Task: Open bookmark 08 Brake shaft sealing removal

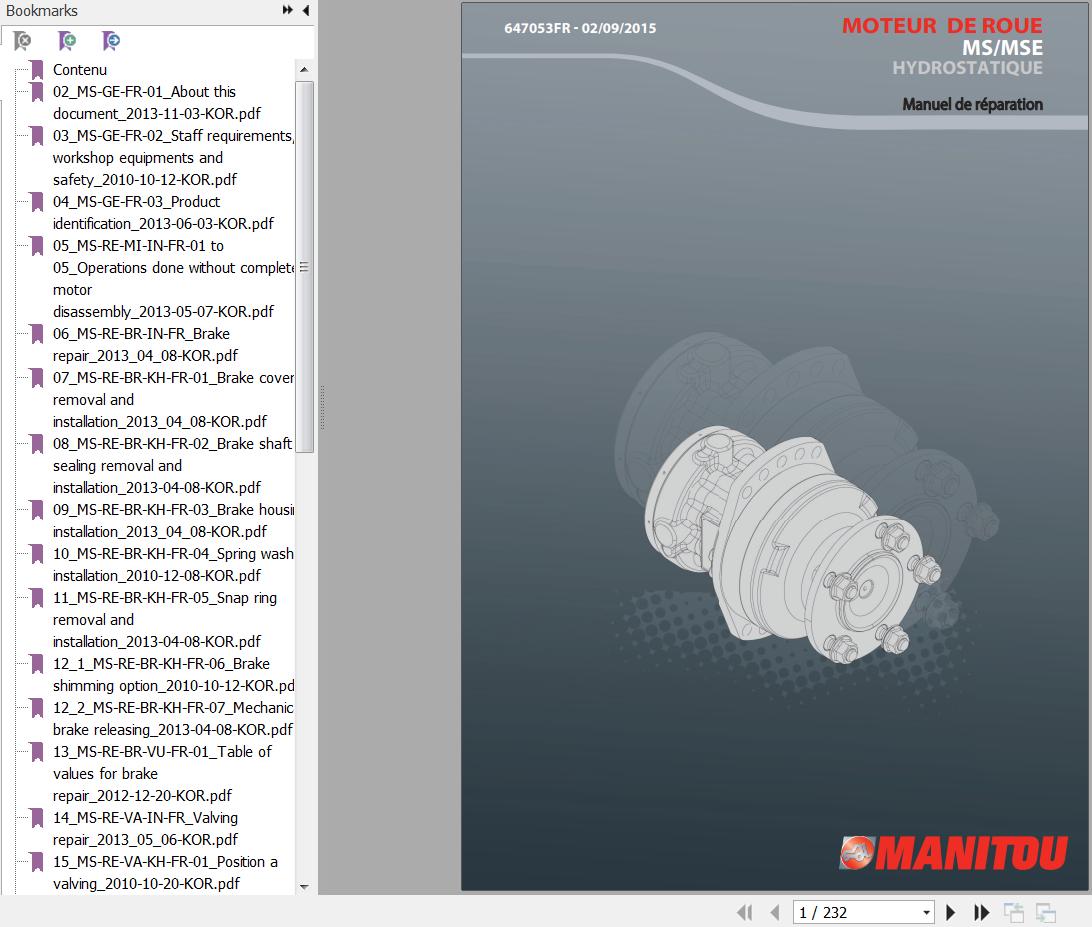Action: [x=173, y=465]
